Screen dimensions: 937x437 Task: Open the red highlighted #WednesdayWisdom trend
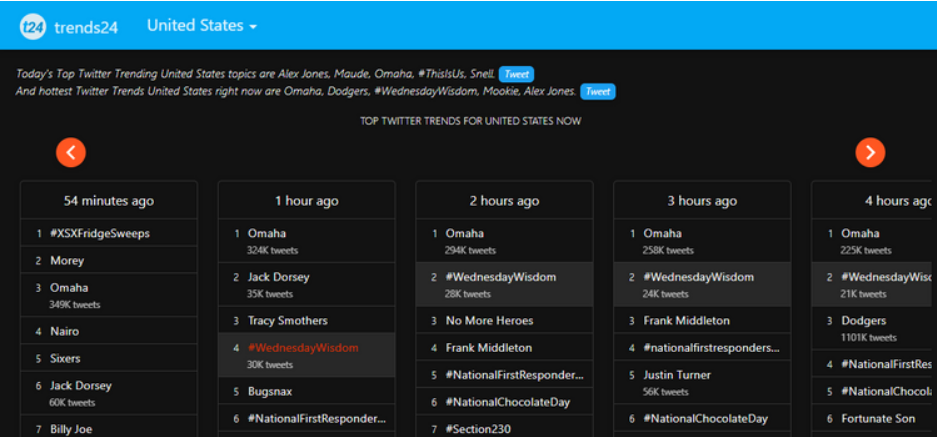pyautogui.click(x=303, y=348)
